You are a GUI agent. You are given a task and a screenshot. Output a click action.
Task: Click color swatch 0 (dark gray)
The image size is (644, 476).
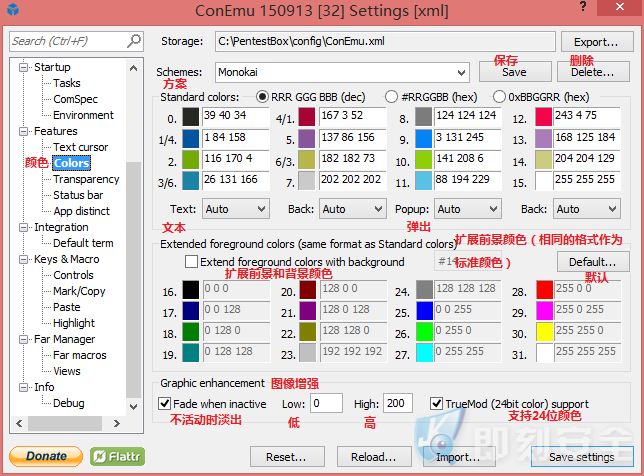point(191,117)
